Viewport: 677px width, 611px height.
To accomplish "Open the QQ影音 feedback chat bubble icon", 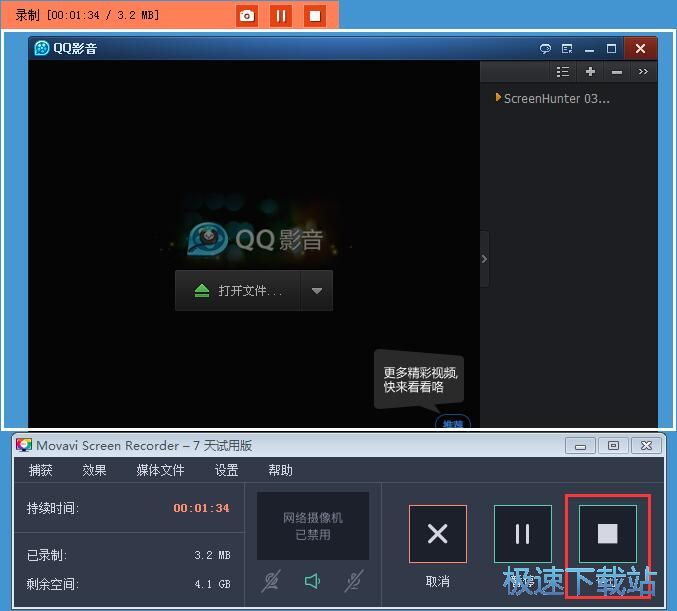I will coord(545,48).
